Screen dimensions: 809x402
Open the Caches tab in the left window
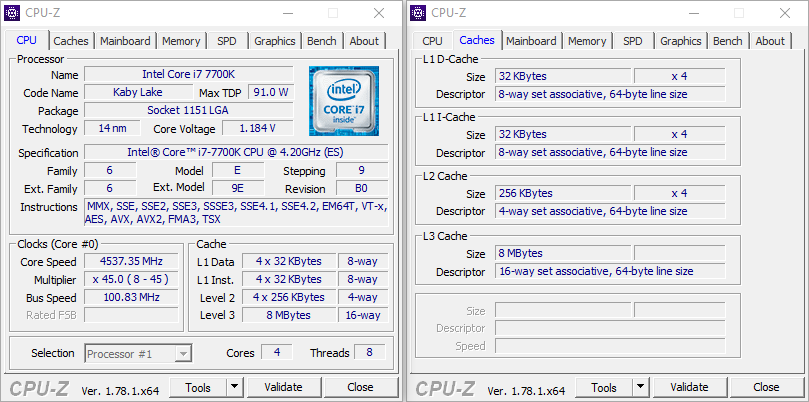pos(71,41)
